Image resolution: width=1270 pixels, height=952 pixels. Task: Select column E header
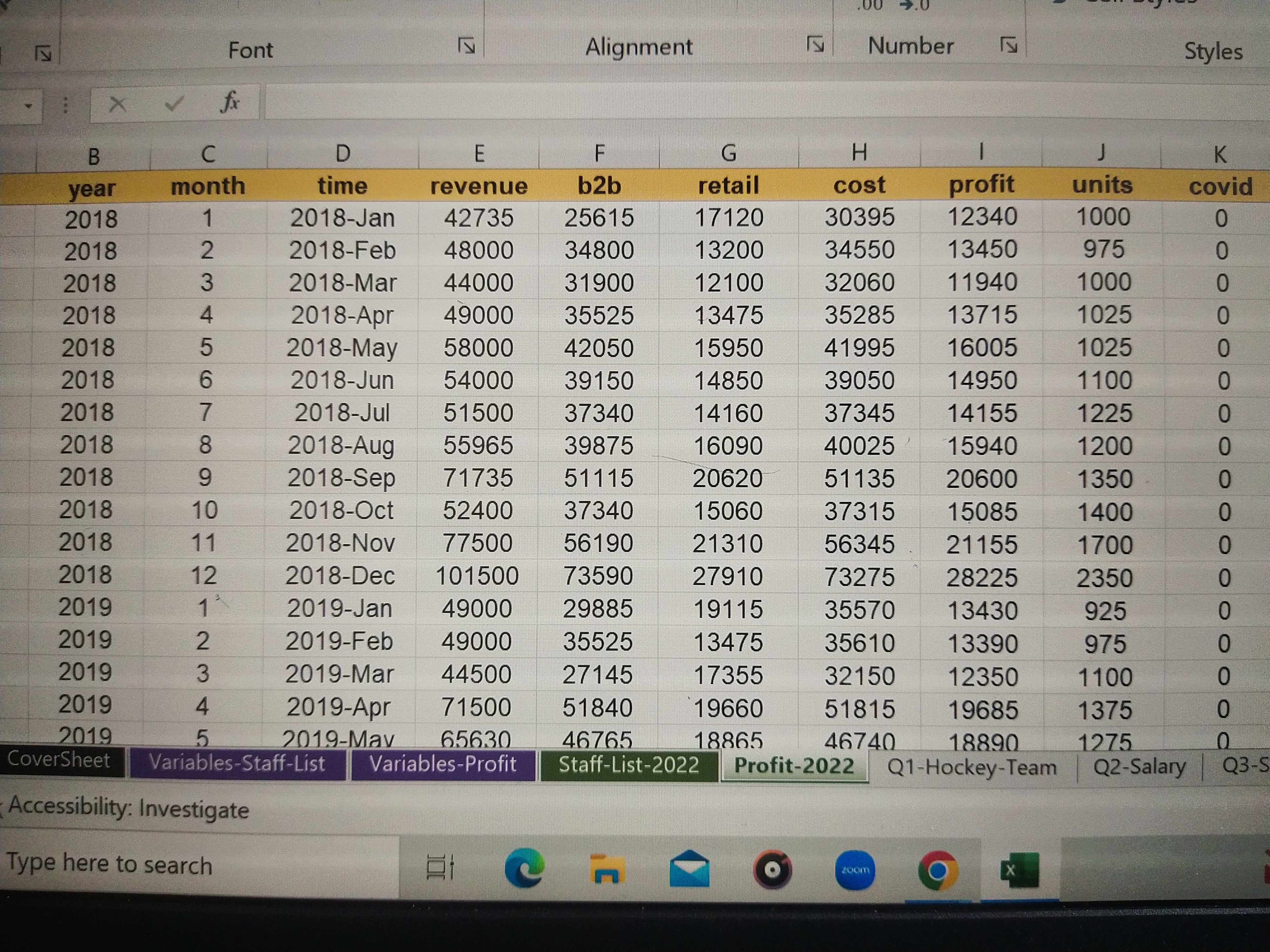[x=479, y=153]
